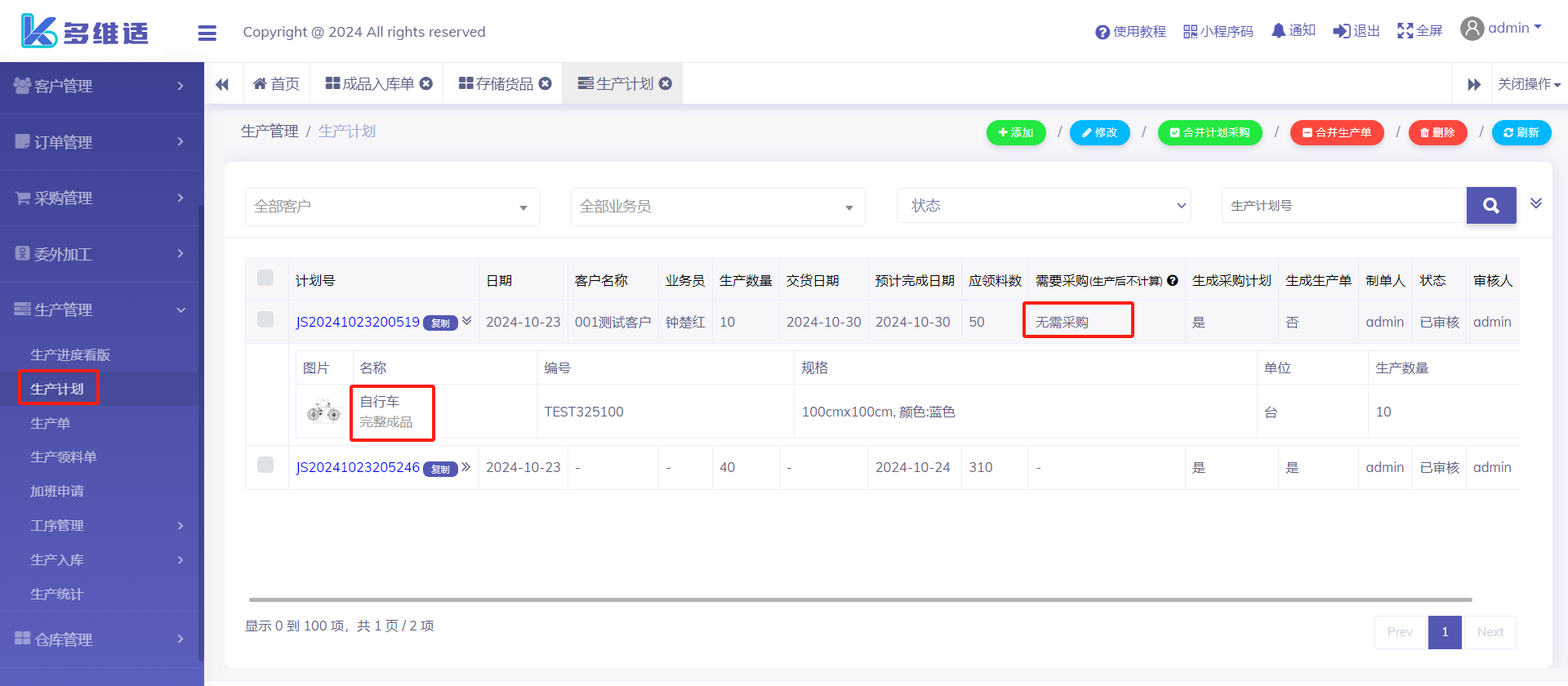This screenshot has height=686, width=1568.
Task: Click the 生产计划号 search input field
Action: point(1343,206)
